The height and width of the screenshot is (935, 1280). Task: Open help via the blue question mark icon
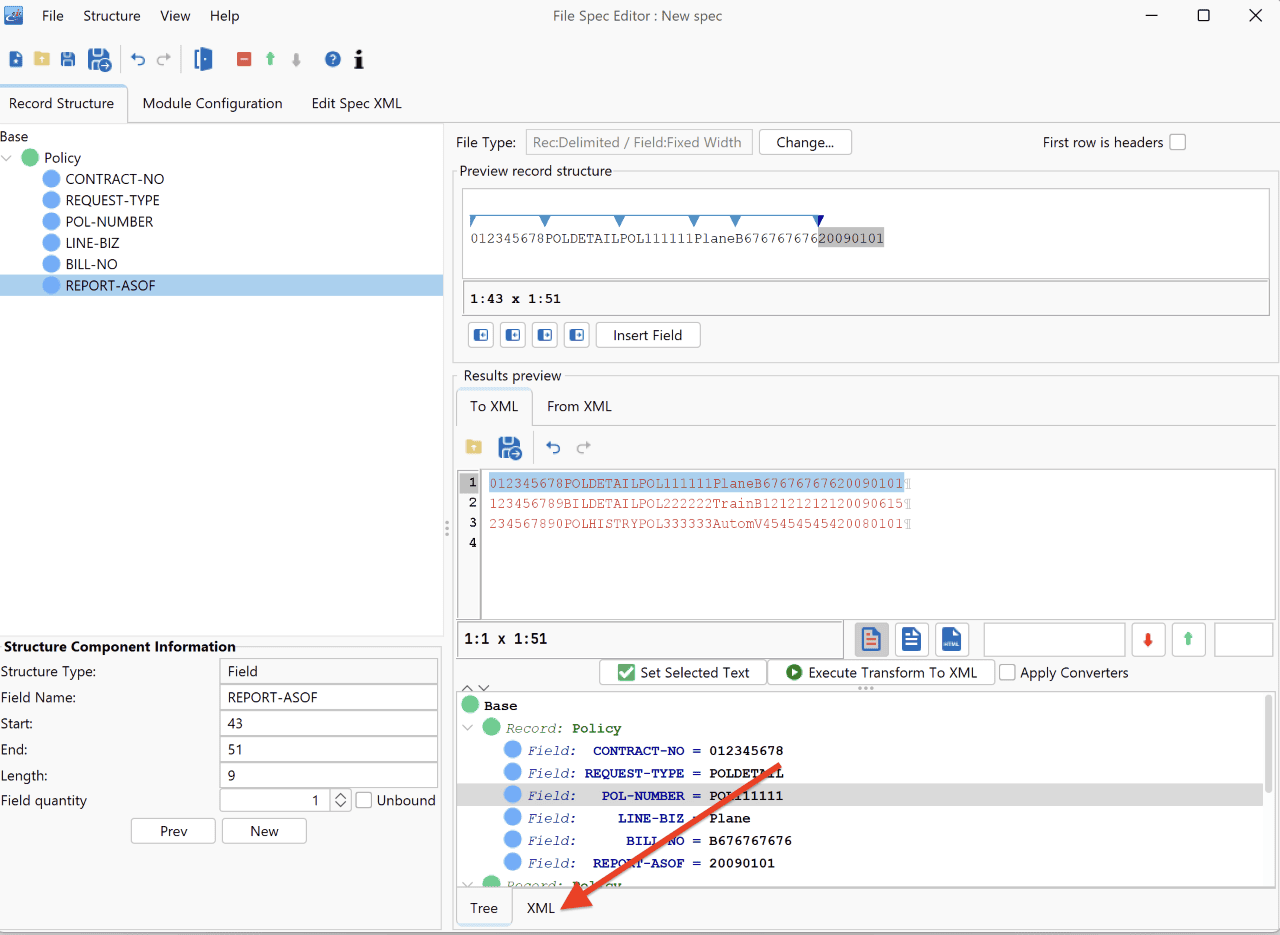point(333,59)
